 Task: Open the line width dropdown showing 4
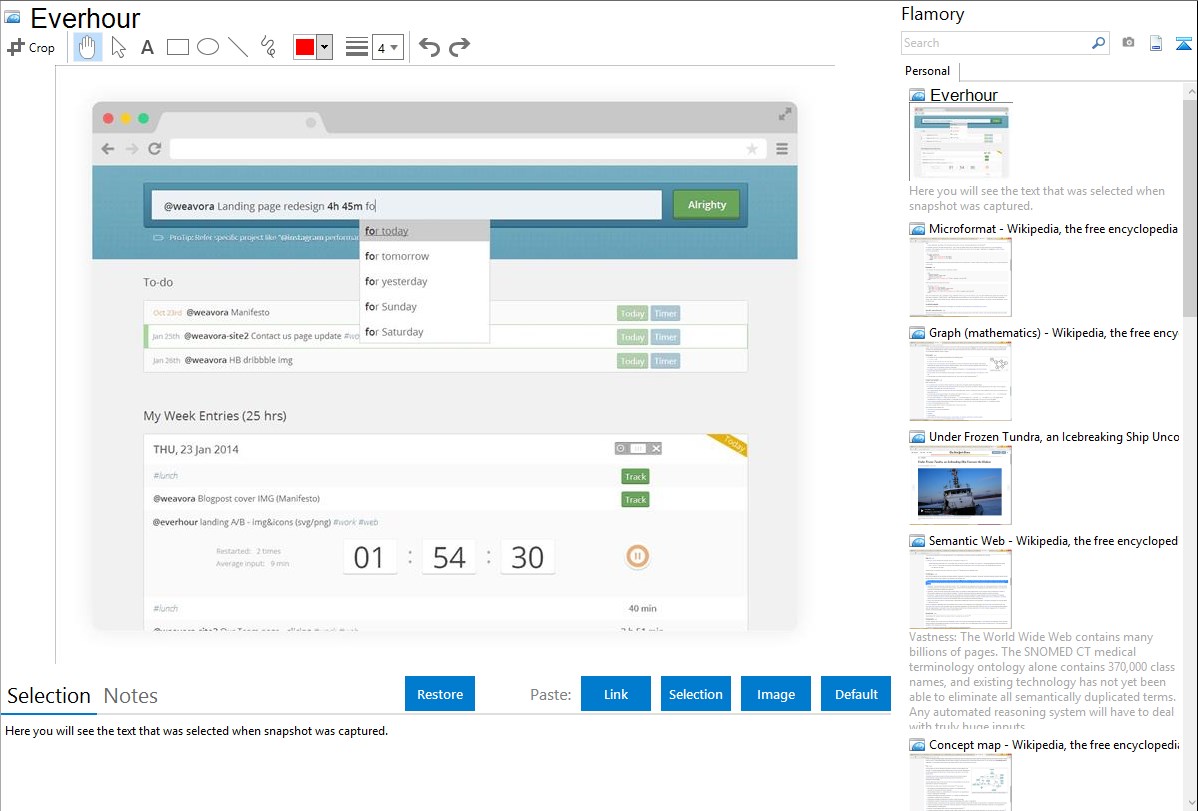(x=388, y=47)
